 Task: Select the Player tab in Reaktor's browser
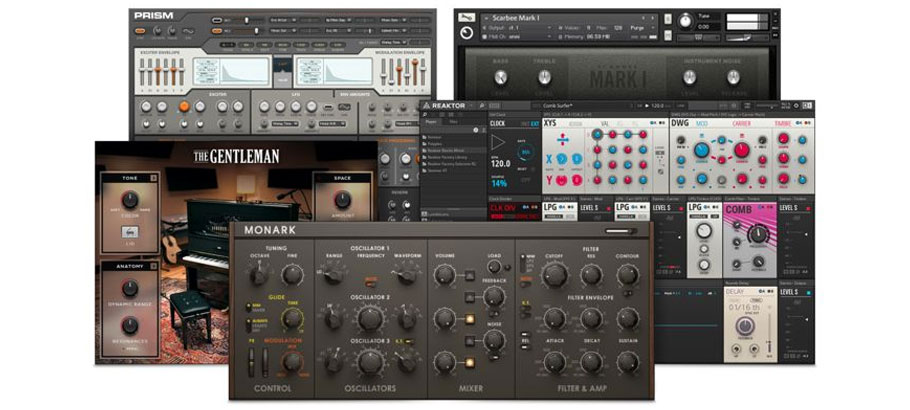point(431,122)
